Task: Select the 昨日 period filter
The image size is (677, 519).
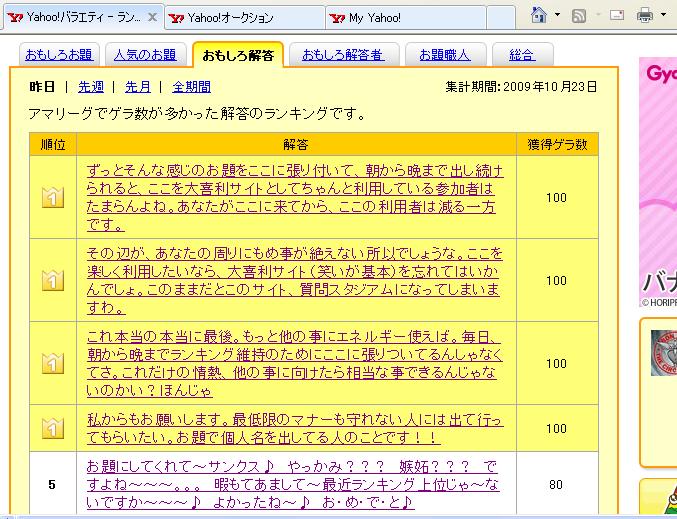Action: pyautogui.click(x=42, y=87)
